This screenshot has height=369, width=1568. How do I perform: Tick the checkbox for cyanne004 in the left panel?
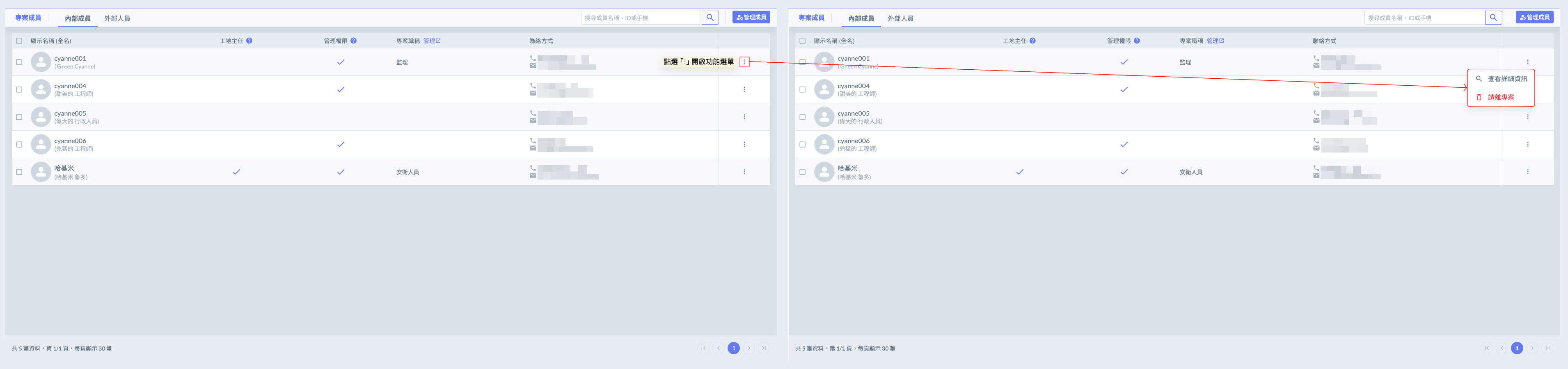coord(19,89)
